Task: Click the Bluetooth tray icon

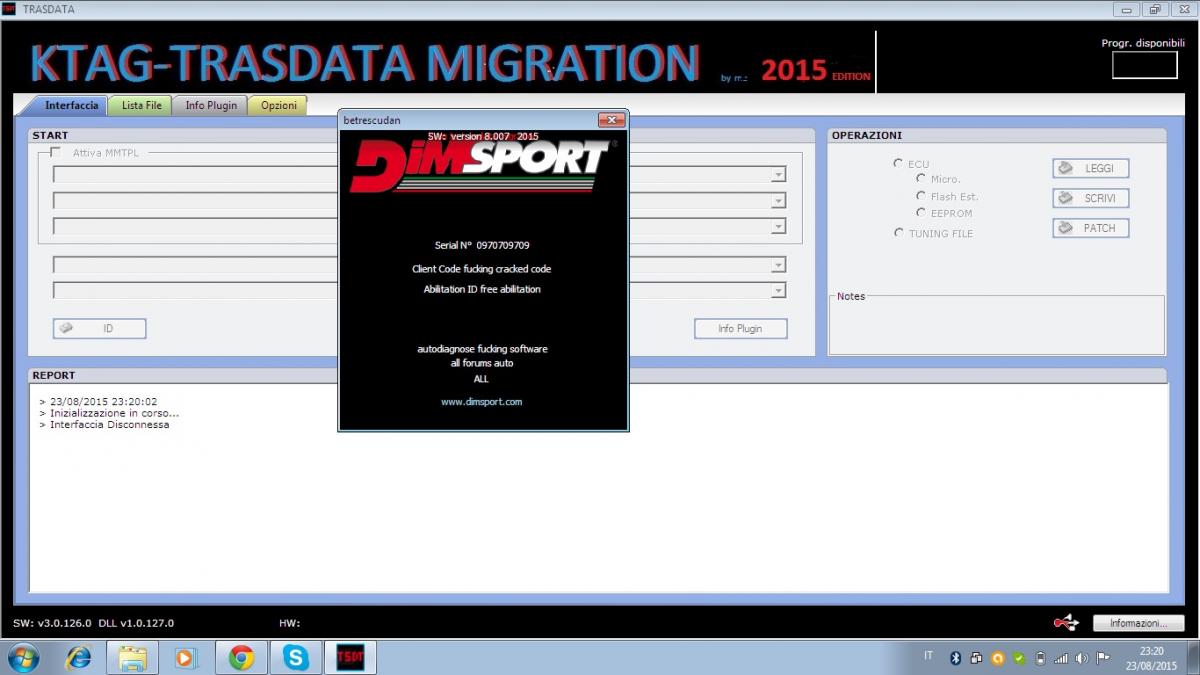Action: point(955,658)
